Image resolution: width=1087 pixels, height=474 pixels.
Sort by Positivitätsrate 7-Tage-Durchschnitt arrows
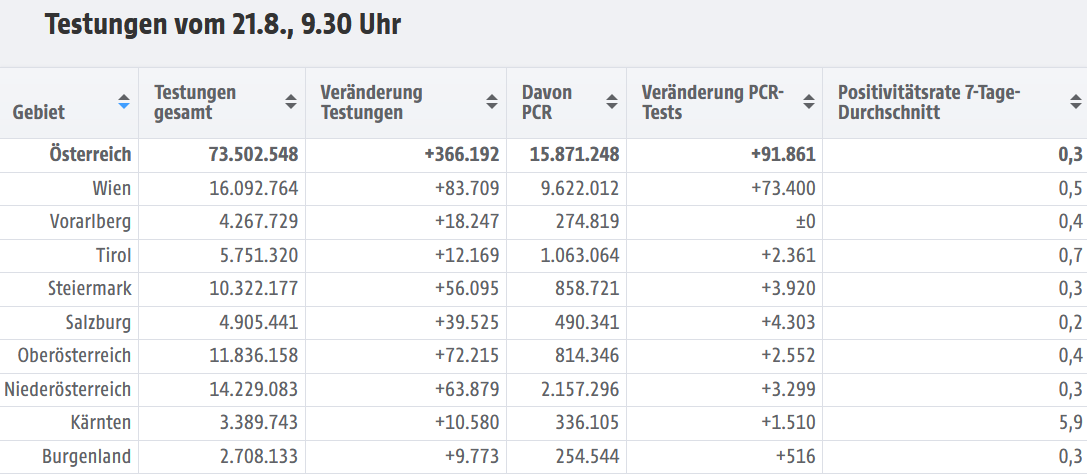coord(1075,102)
